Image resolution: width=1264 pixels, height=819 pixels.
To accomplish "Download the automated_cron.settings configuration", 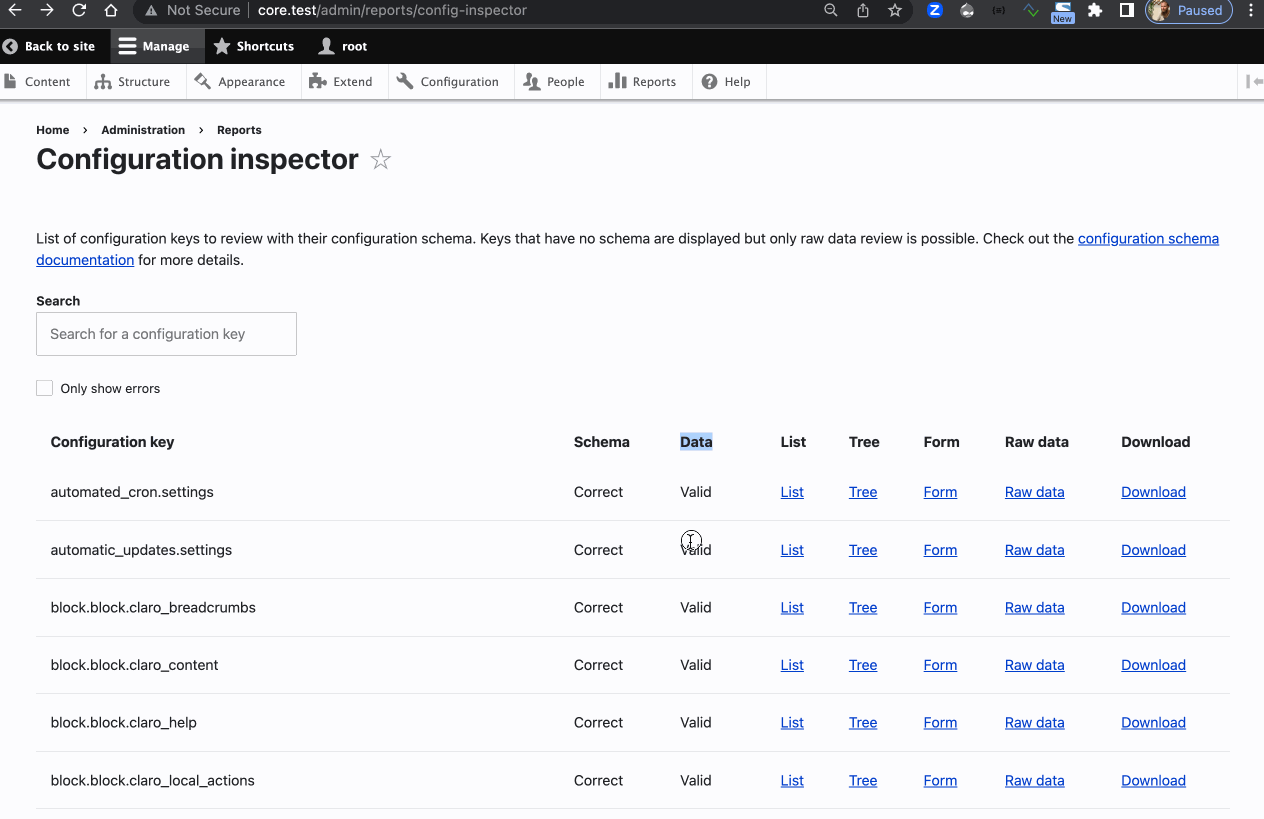I will pyautogui.click(x=1153, y=492).
